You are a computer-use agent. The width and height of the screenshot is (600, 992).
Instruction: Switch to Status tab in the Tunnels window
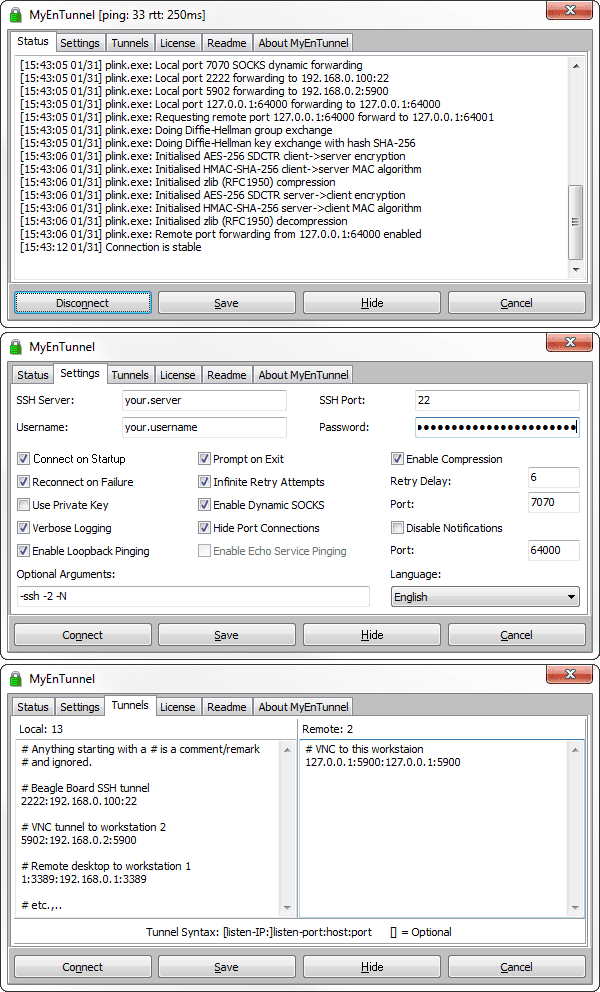(x=32, y=707)
